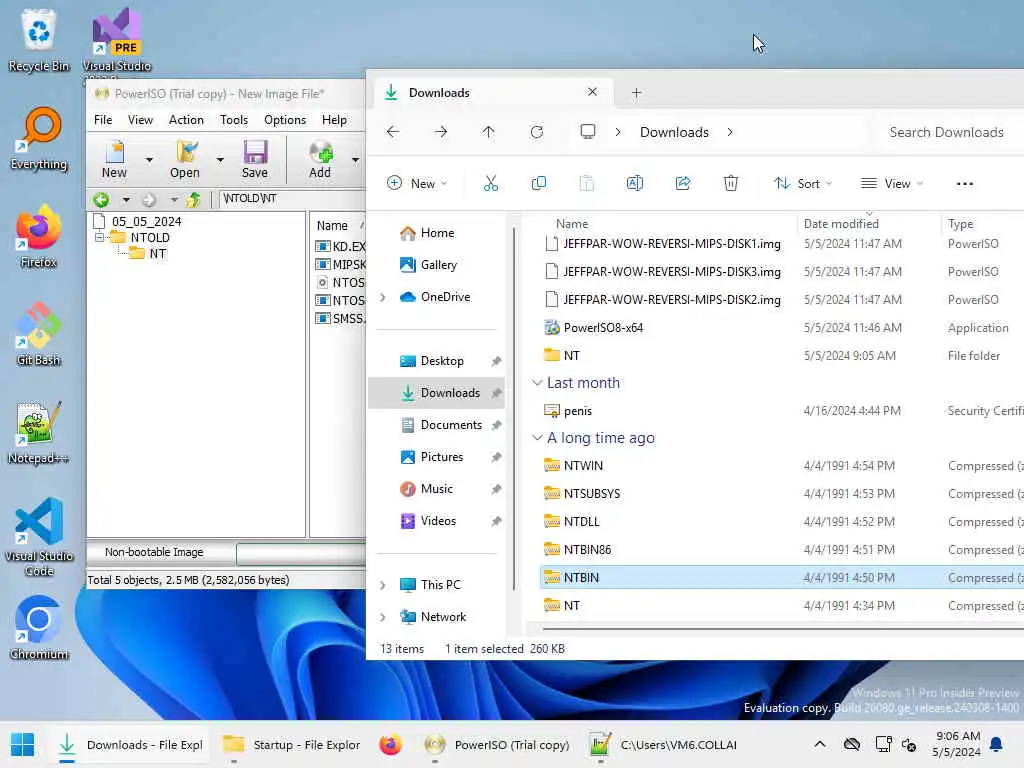Open PowerISO Help menu
This screenshot has height=768, width=1024.
point(334,120)
